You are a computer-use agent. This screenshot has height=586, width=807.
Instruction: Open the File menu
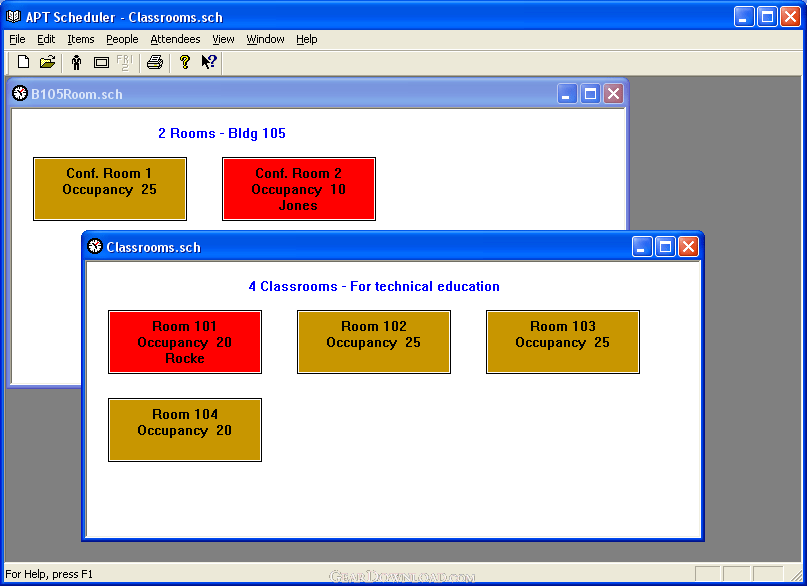coord(17,39)
